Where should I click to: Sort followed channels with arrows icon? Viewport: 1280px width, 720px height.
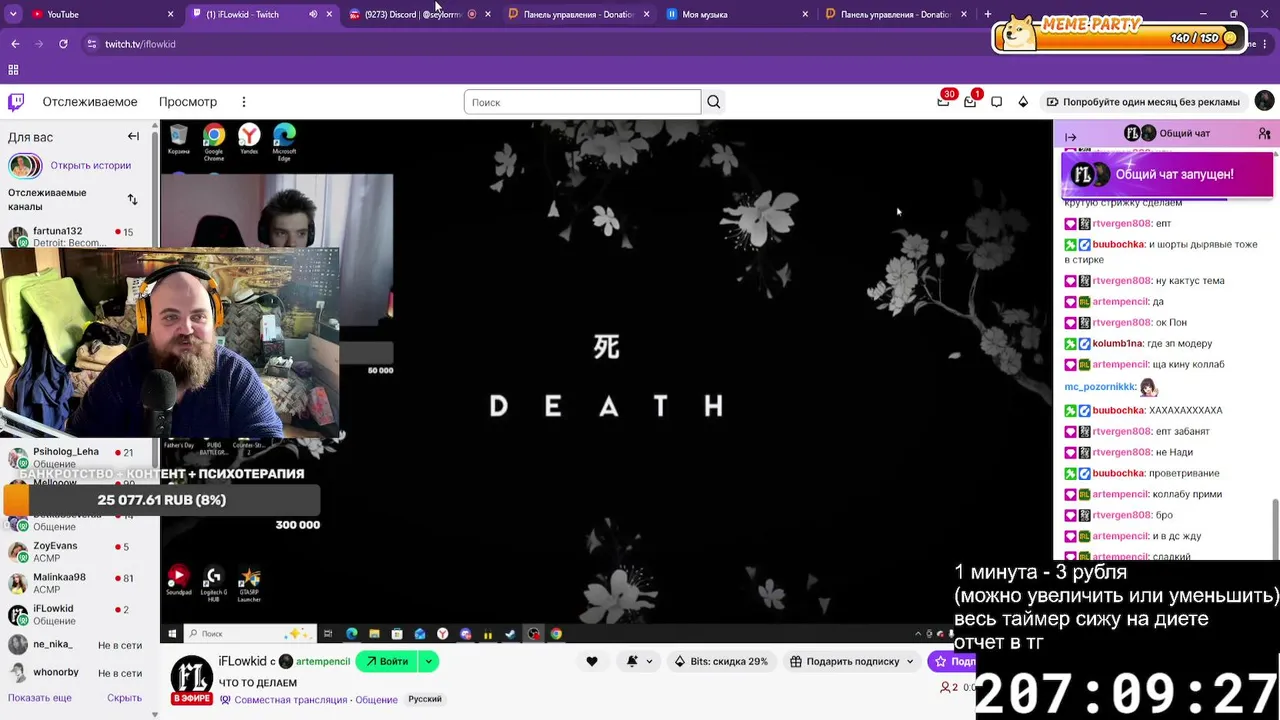point(132,199)
